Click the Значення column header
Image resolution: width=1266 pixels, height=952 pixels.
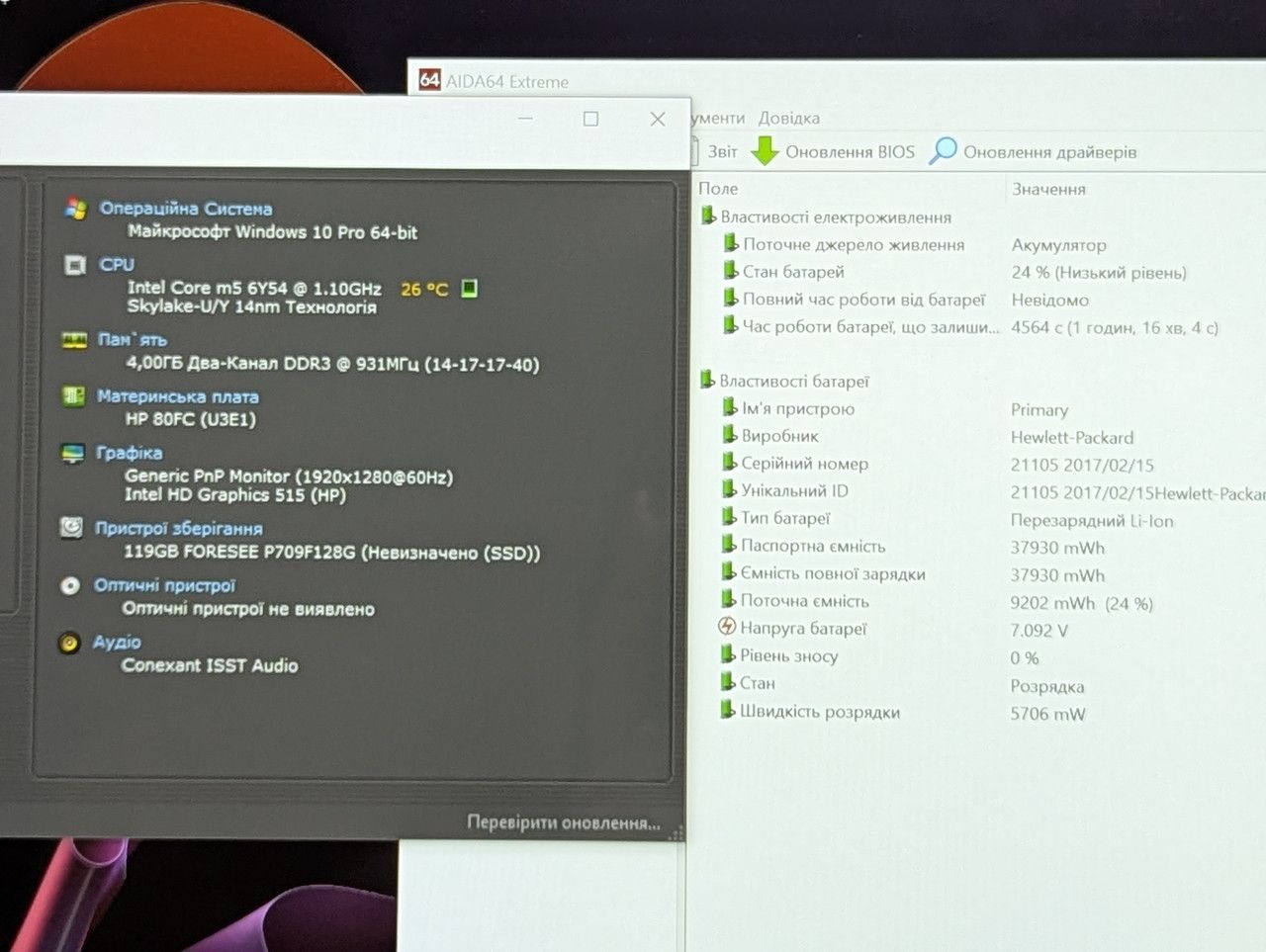pos(1048,189)
